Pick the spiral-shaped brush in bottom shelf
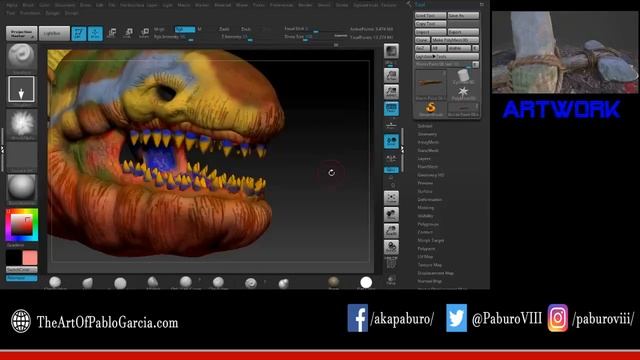The height and width of the screenshot is (360, 640). point(251,283)
